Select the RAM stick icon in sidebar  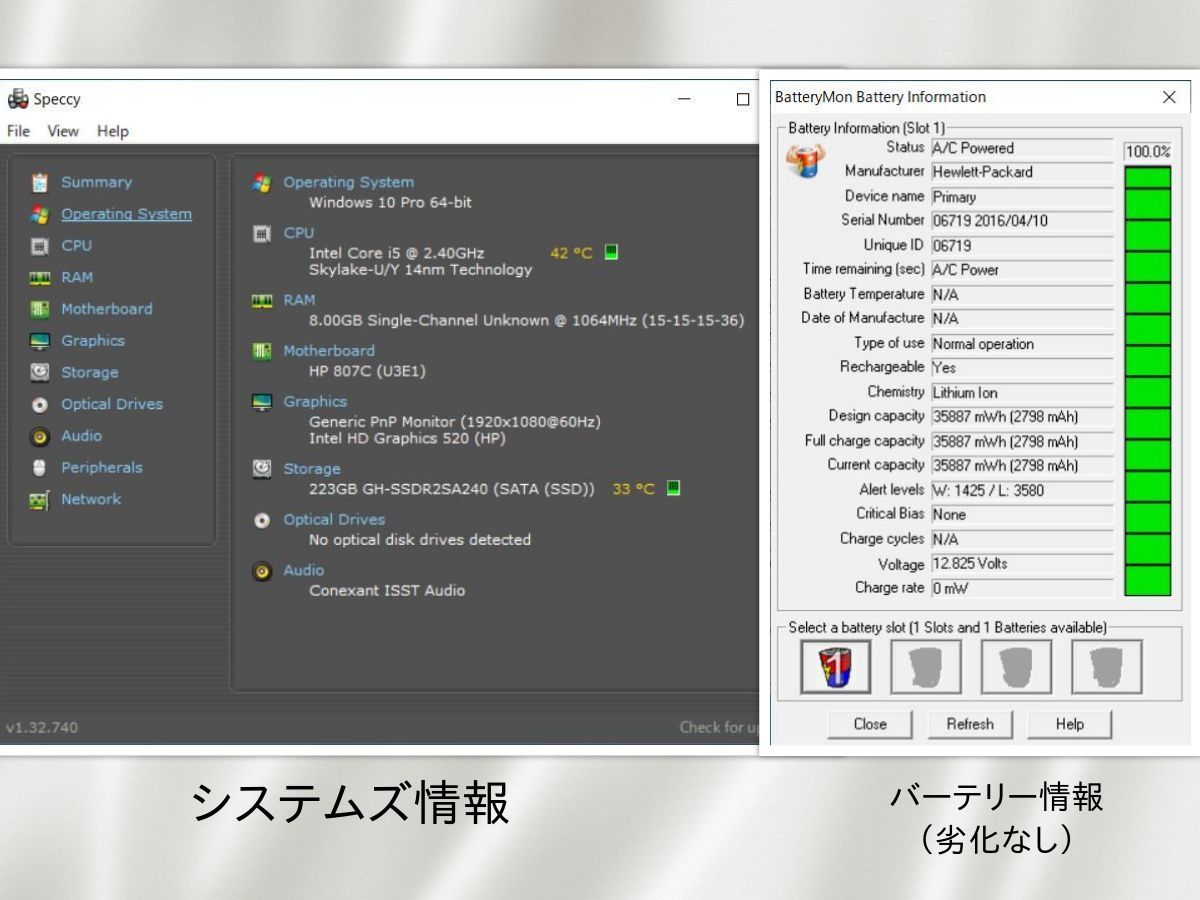pyautogui.click(x=40, y=277)
